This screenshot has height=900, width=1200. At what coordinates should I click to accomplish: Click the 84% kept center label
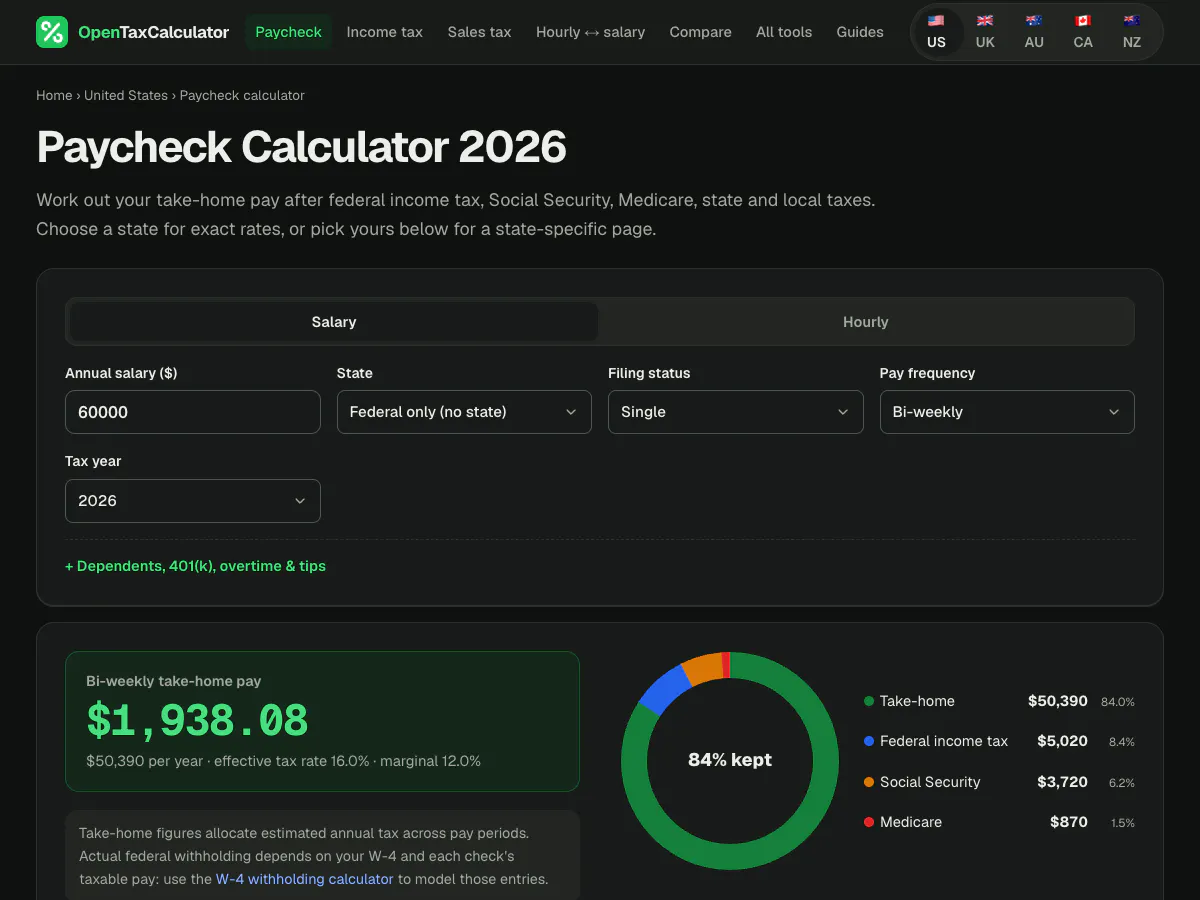pos(730,760)
